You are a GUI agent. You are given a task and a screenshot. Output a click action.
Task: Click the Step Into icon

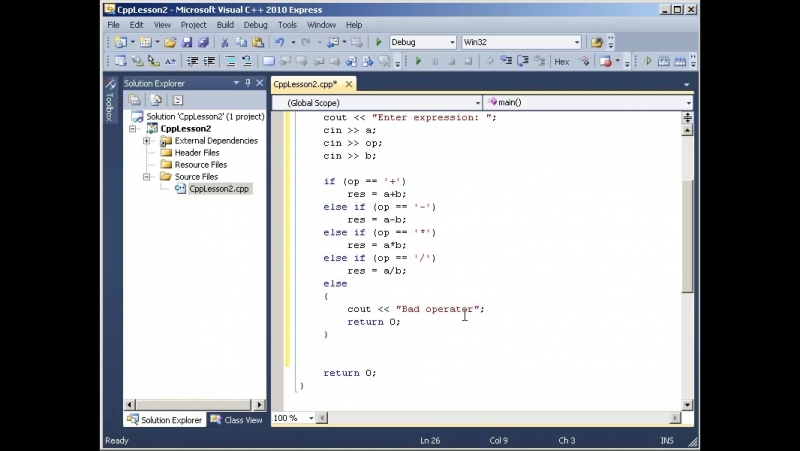pos(506,61)
